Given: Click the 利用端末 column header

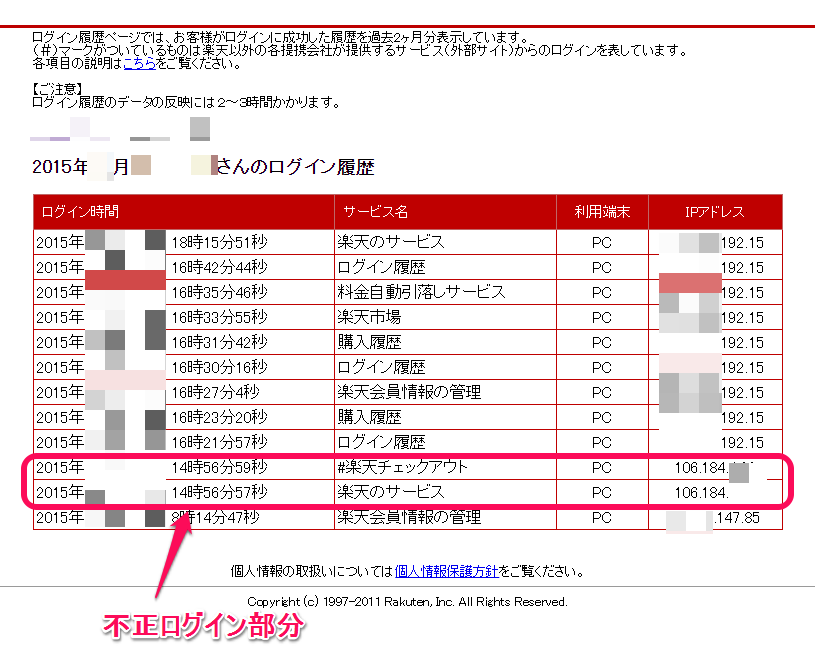Looking at the screenshot, I should (x=602, y=212).
